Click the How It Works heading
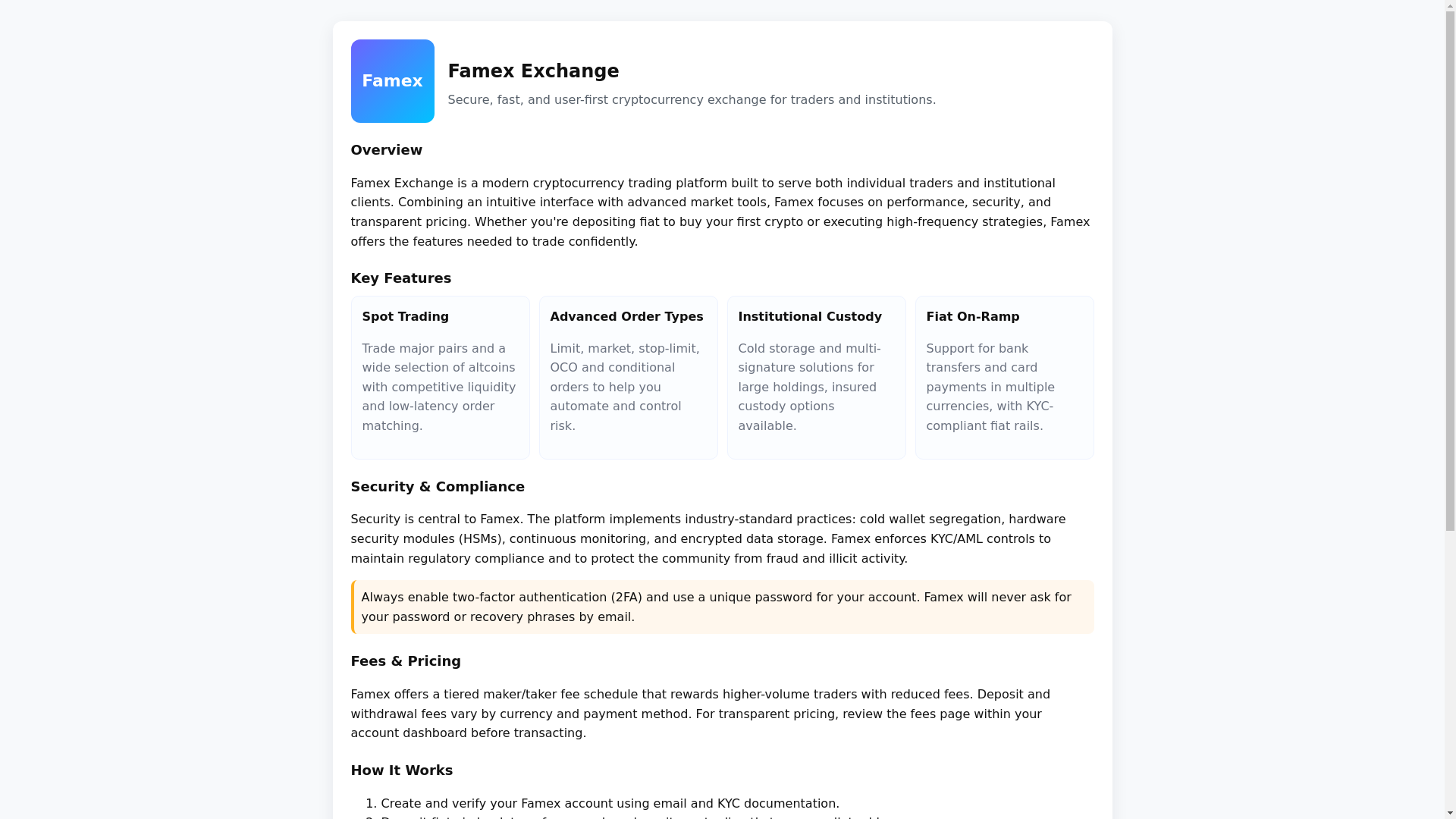 pyautogui.click(x=401, y=770)
